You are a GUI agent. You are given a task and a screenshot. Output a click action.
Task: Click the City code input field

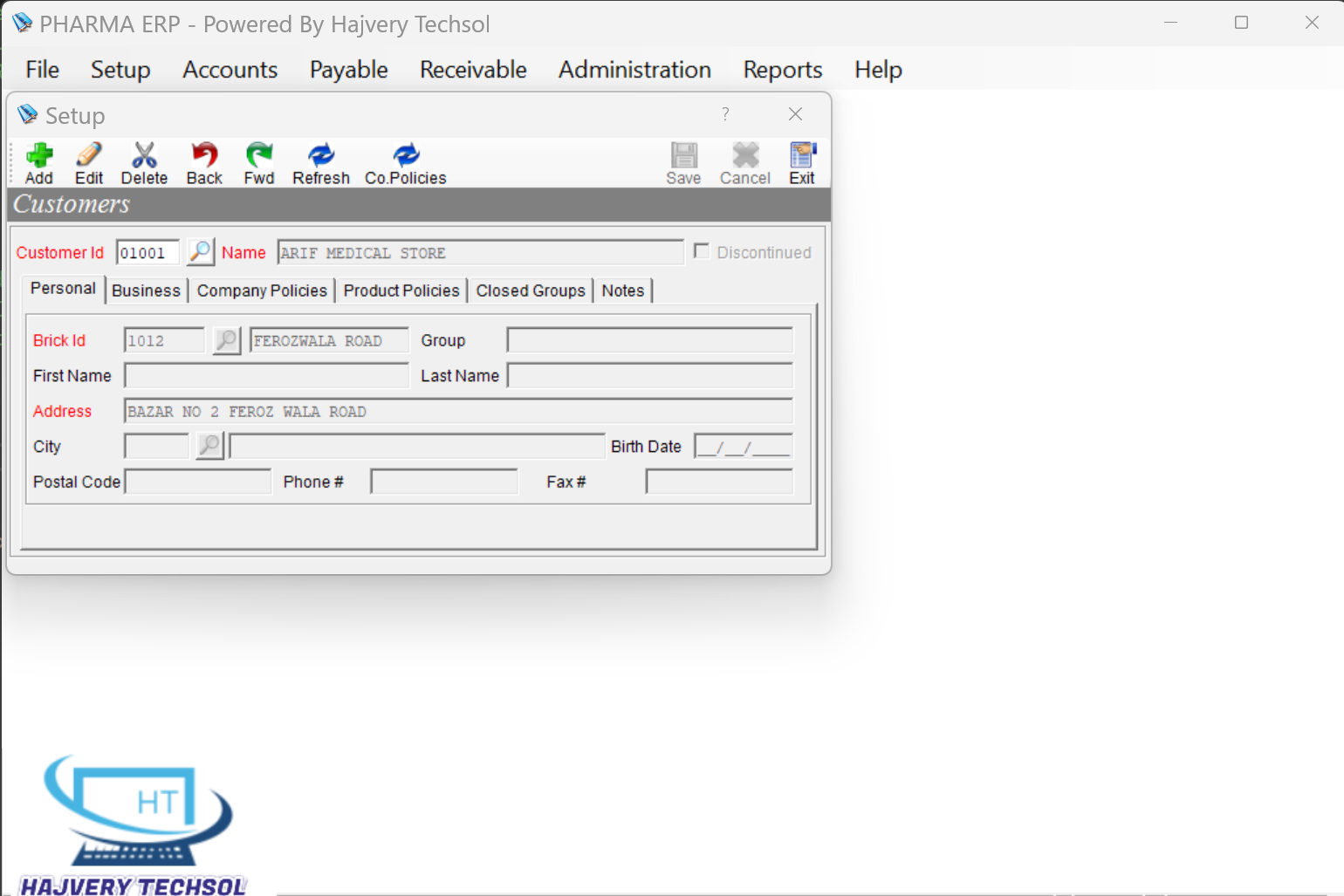pos(156,446)
